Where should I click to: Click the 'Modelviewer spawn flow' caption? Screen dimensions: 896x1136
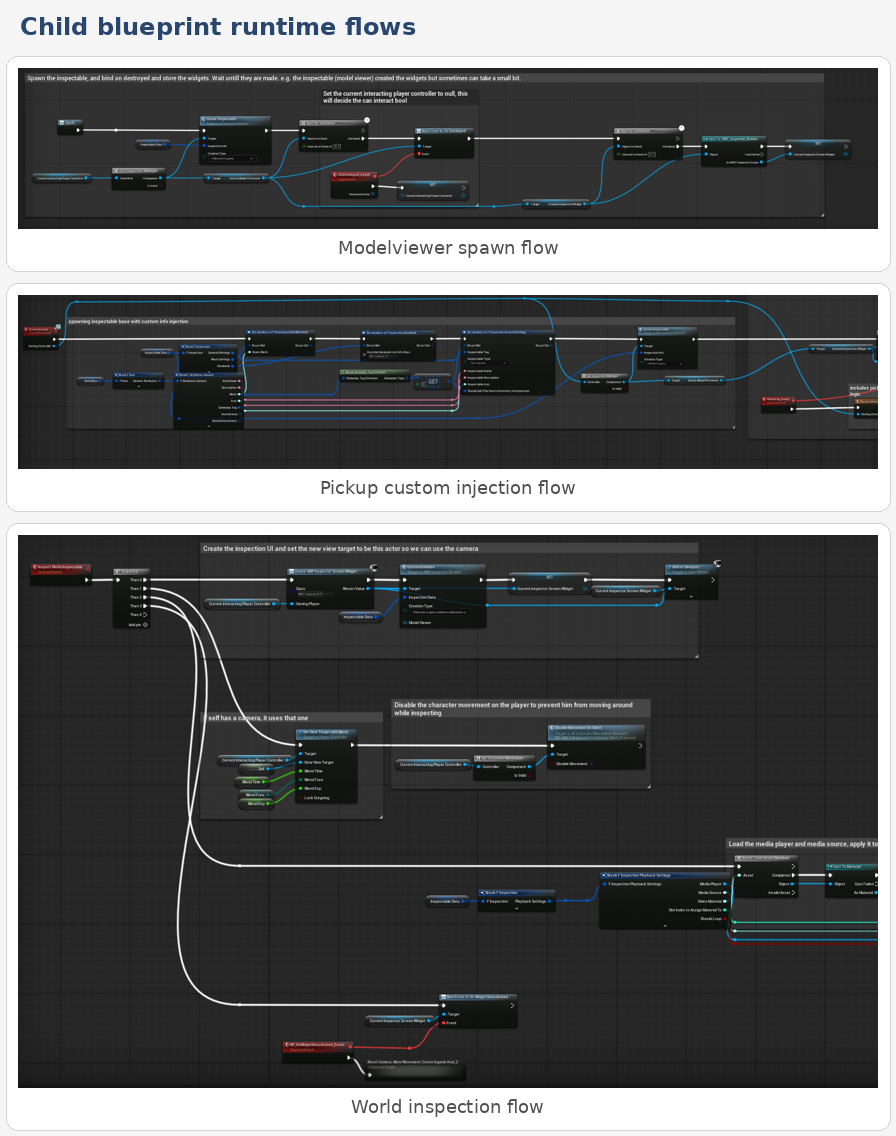pos(447,248)
